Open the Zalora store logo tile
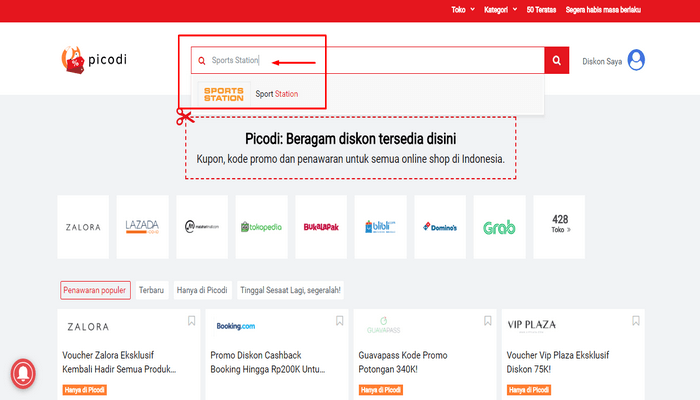This screenshot has width=700, height=400. pos(83,227)
